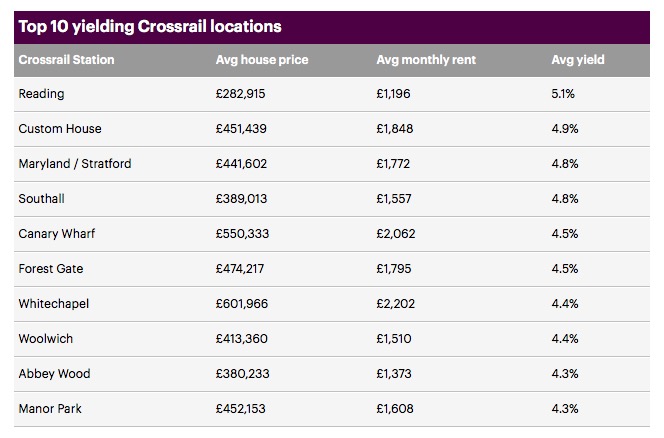Click the Southall station name
The height and width of the screenshot is (438, 664).
[41, 199]
